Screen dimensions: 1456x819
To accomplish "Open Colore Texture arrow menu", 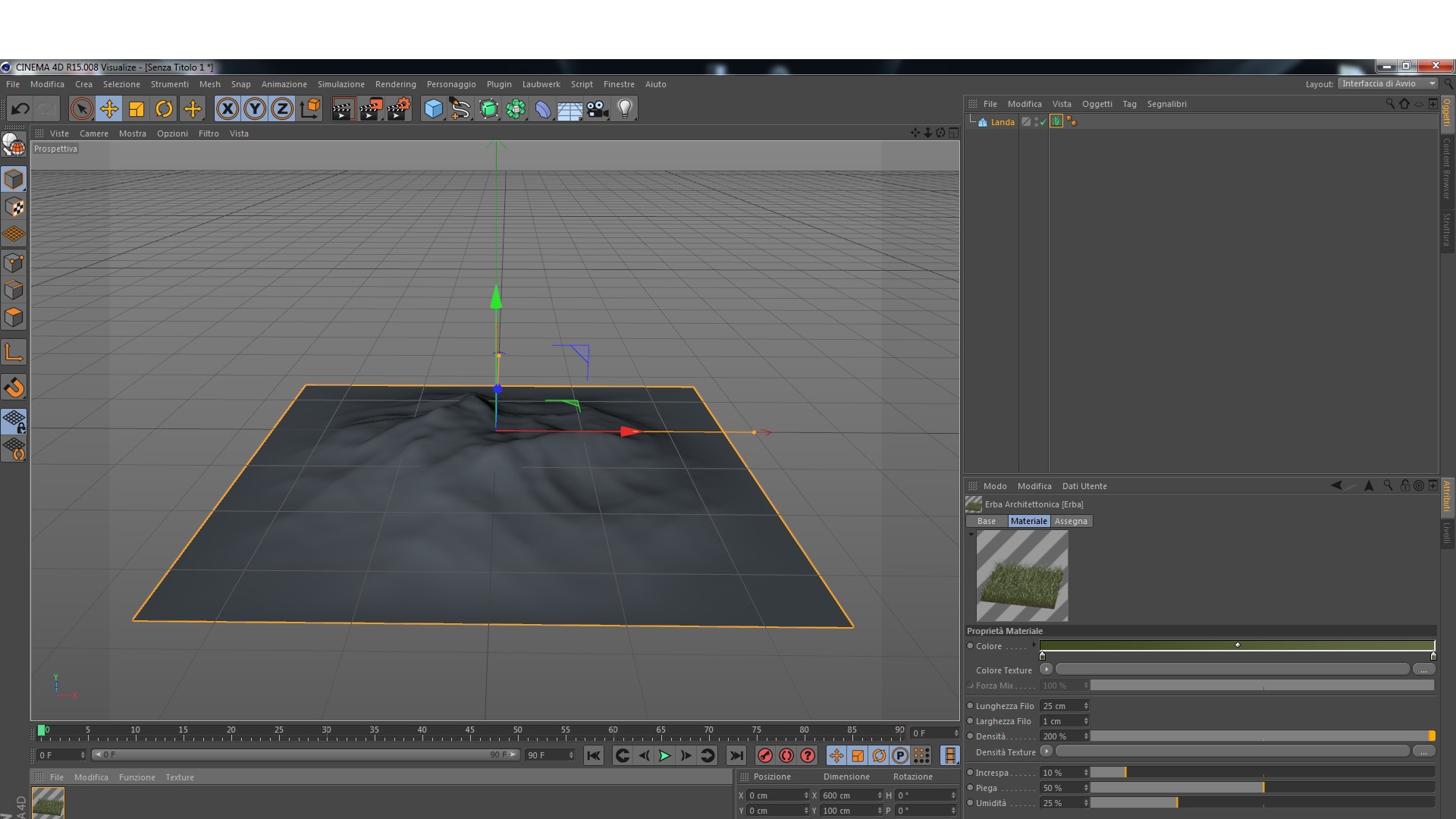I will coord(1046,670).
